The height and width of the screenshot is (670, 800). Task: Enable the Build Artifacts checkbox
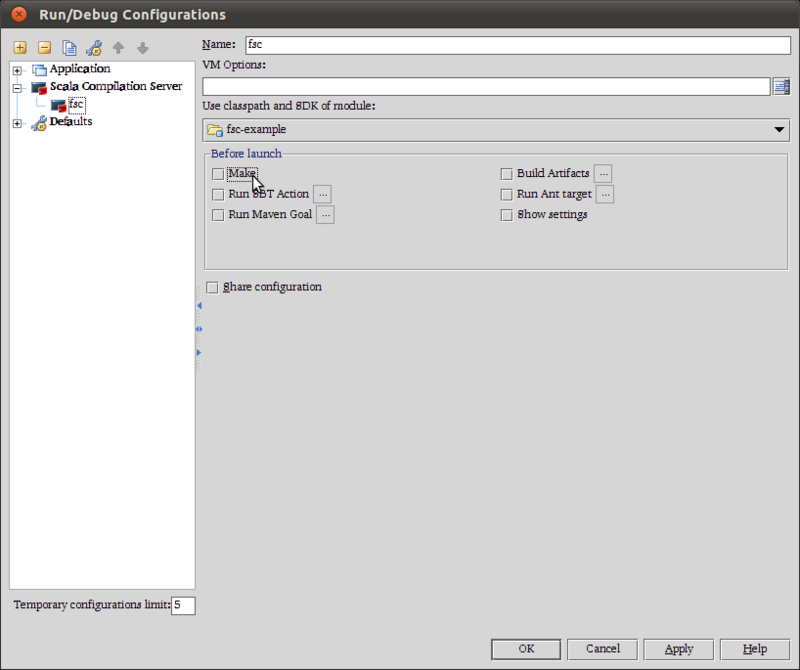pos(507,174)
